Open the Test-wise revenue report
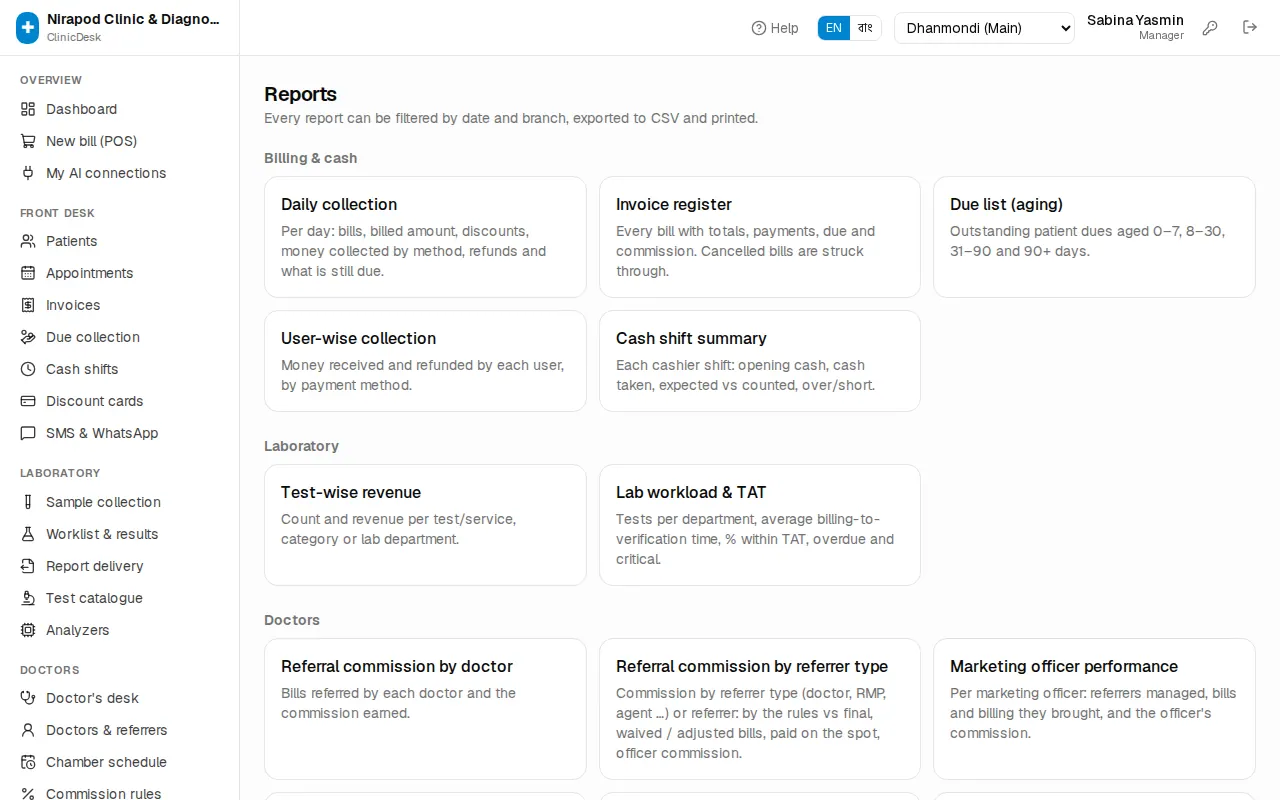Image resolution: width=1280 pixels, height=800 pixels. coord(425,525)
